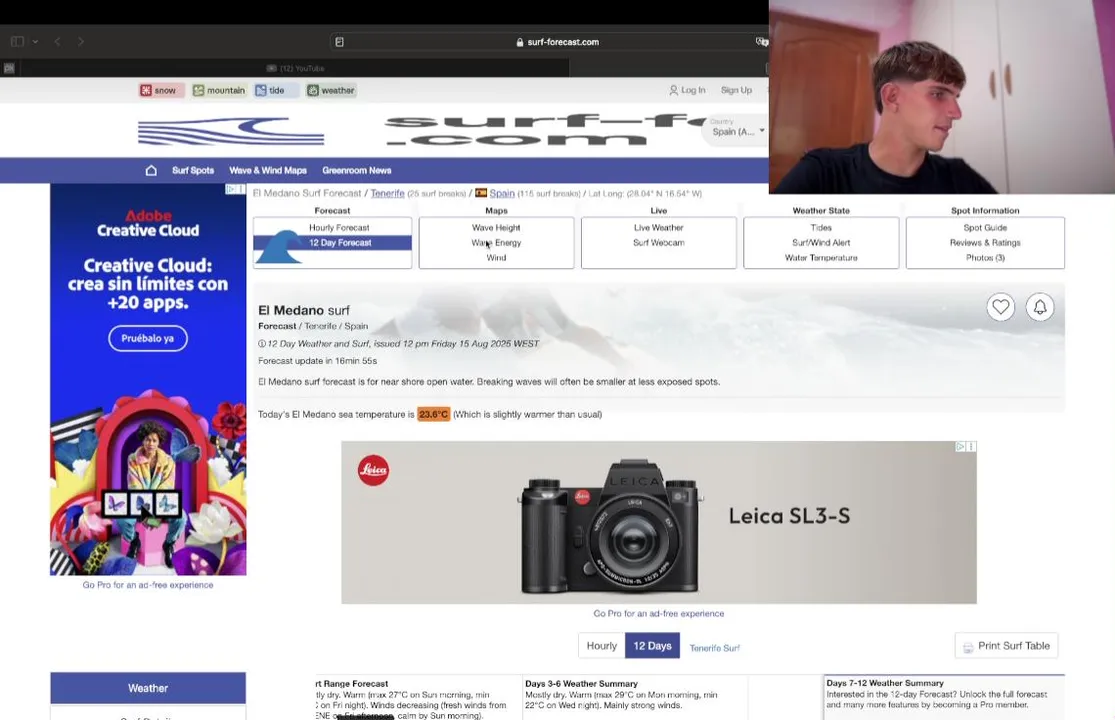Open the Country dropdown showing Spain
Image resolution: width=1115 pixels, height=720 pixels.
[737, 131]
